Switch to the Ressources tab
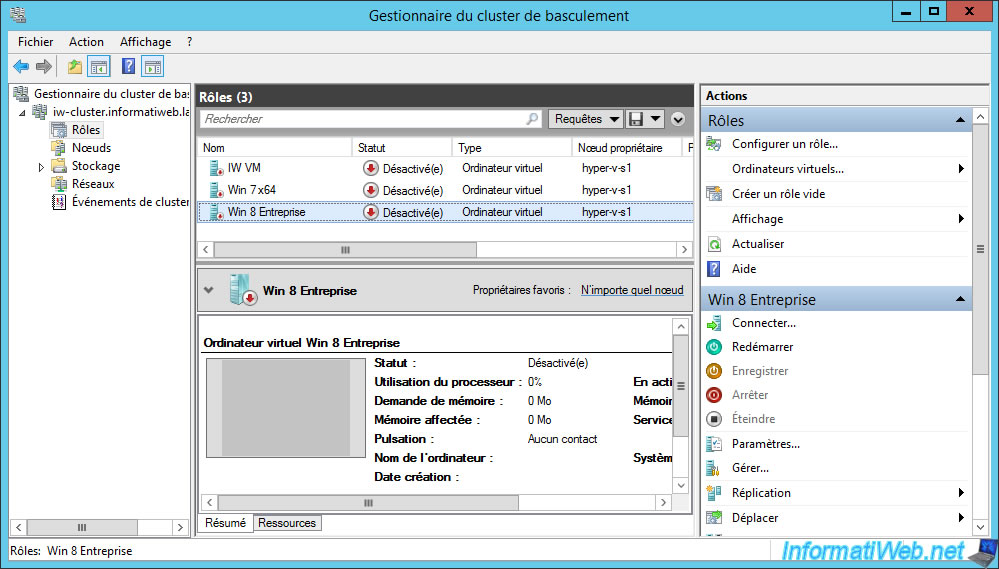The width and height of the screenshot is (999, 569). coord(287,523)
